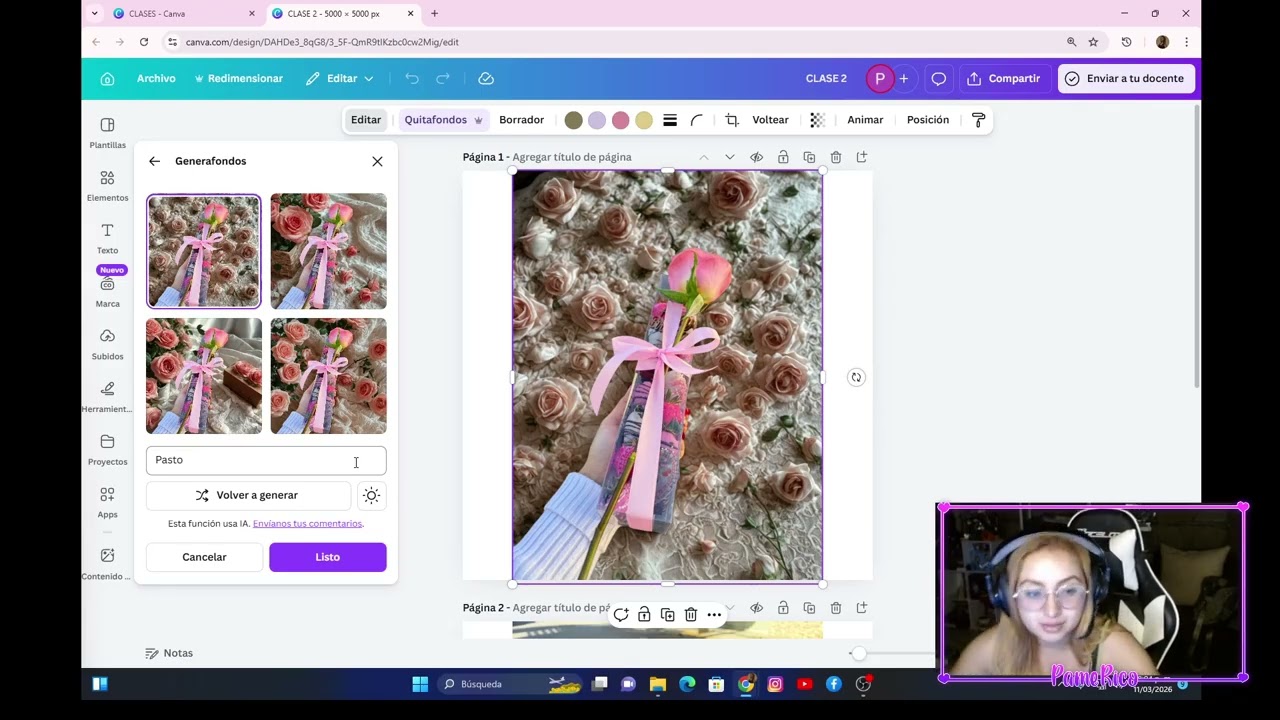Screen dimensions: 1280x720
Task: Duplicate element in floating toolbar
Action: tap(667, 615)
